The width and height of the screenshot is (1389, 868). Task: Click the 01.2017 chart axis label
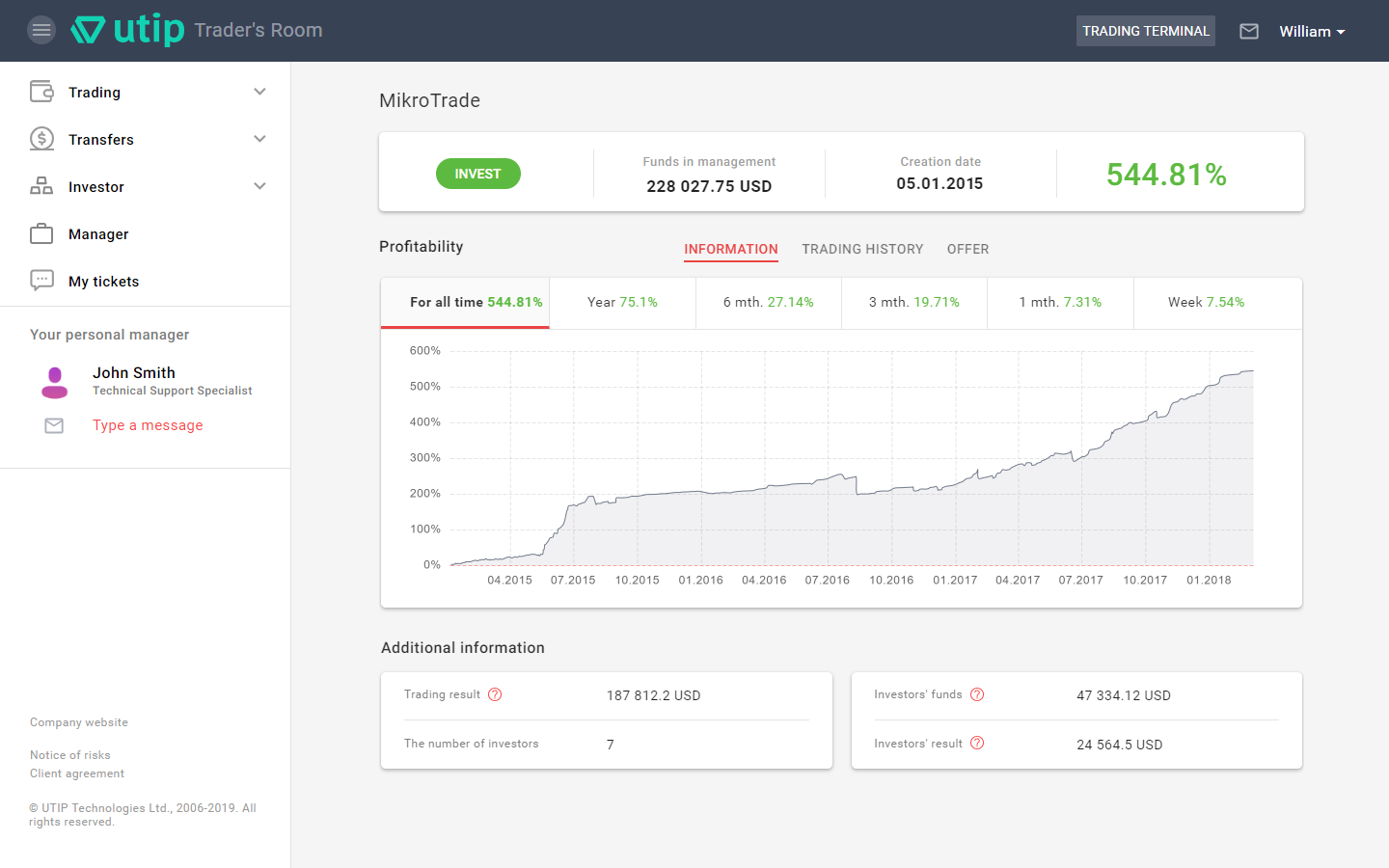click(x=955, y=581)
